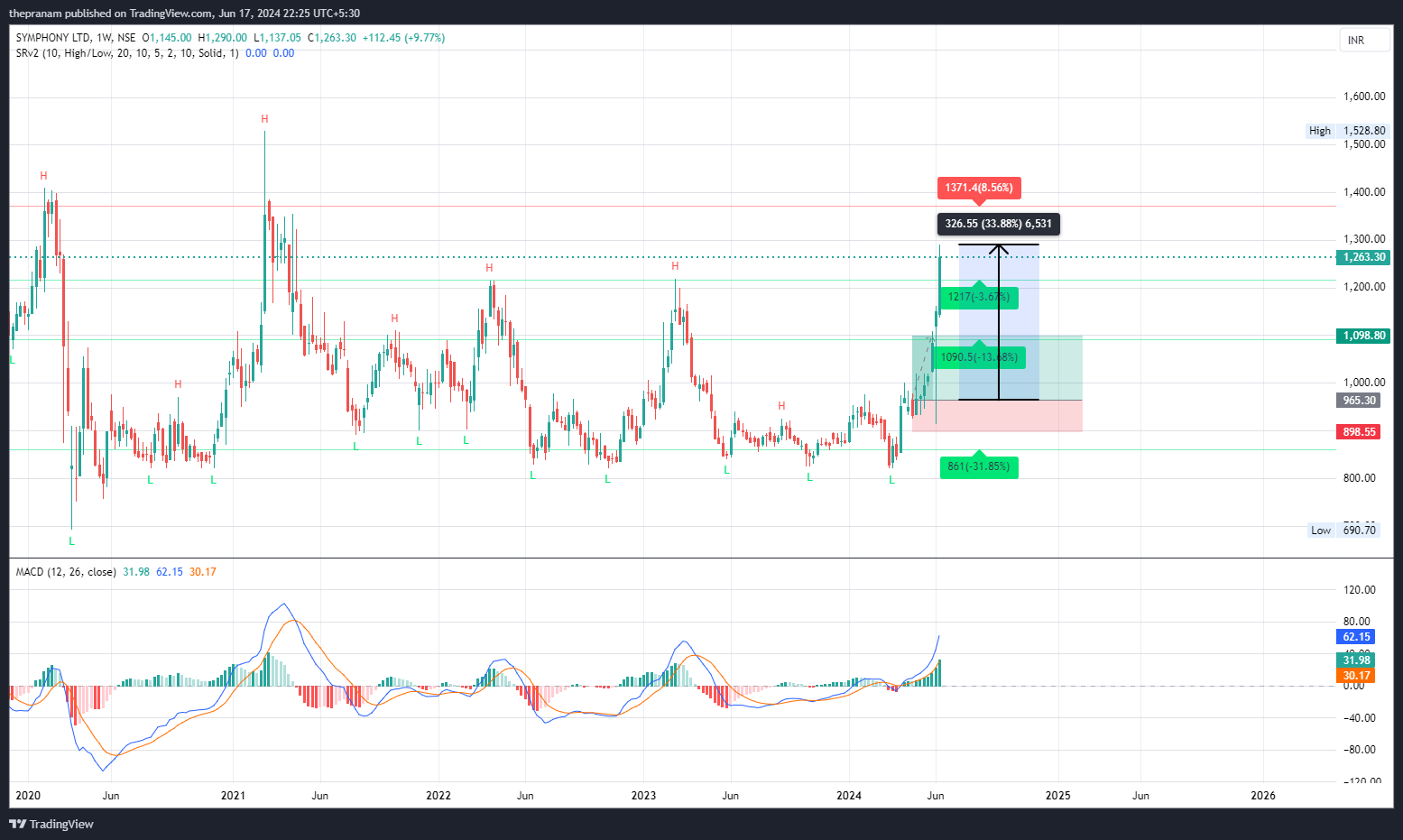Click the 1,600.00 price scale label

pos(1364,97)
